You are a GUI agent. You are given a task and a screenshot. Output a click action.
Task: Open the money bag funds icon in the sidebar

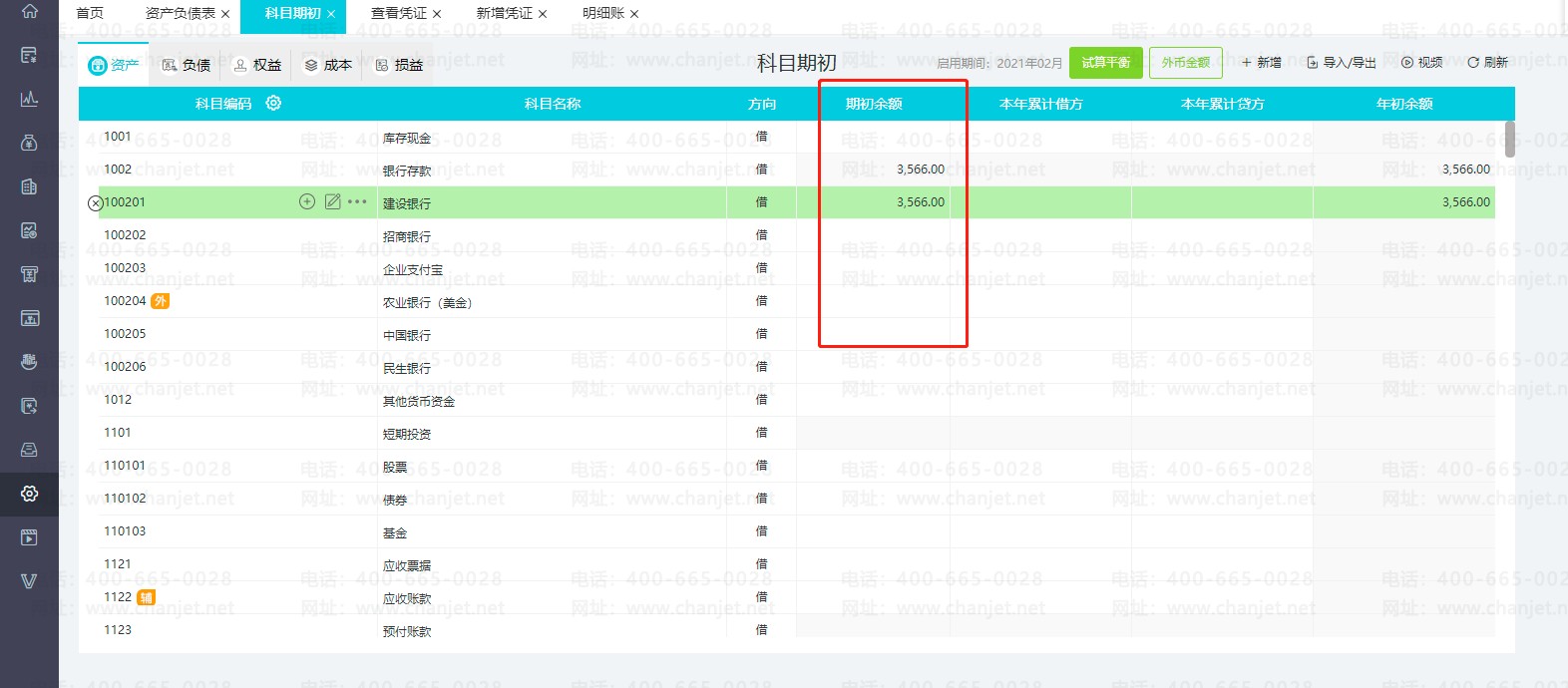coord(29,143)
